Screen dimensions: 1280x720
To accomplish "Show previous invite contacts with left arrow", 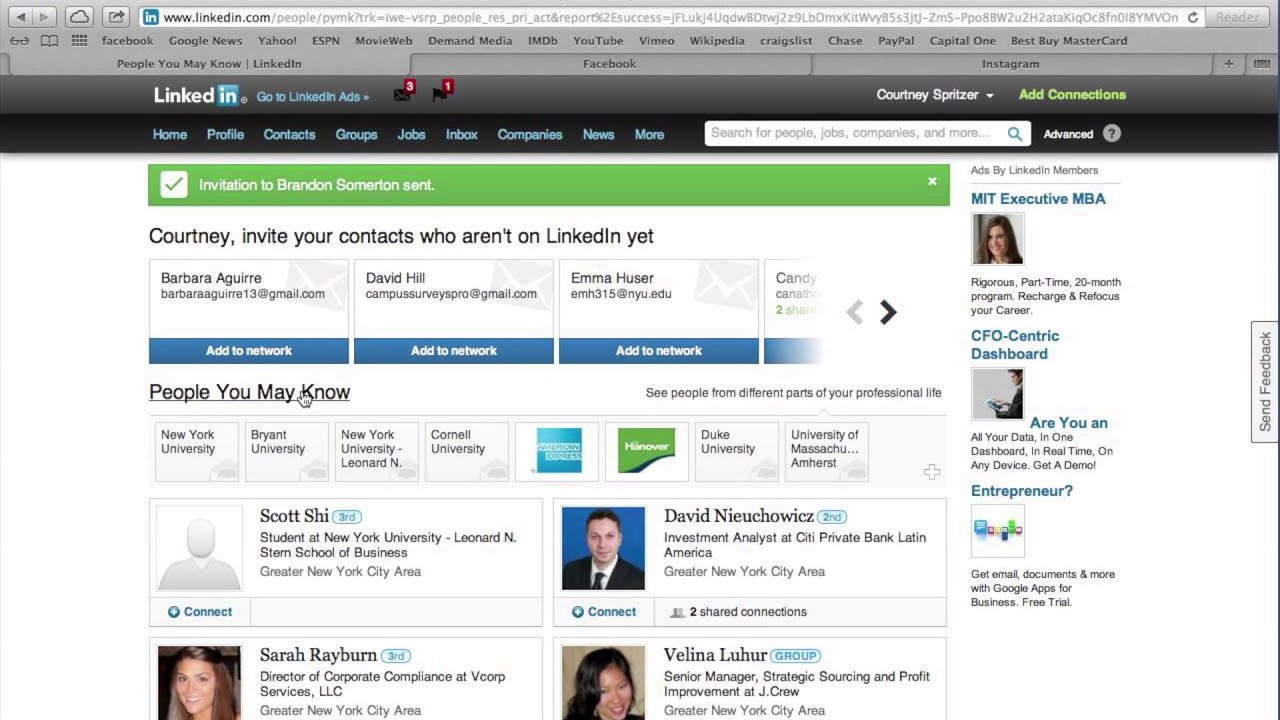I will (854, 312).
